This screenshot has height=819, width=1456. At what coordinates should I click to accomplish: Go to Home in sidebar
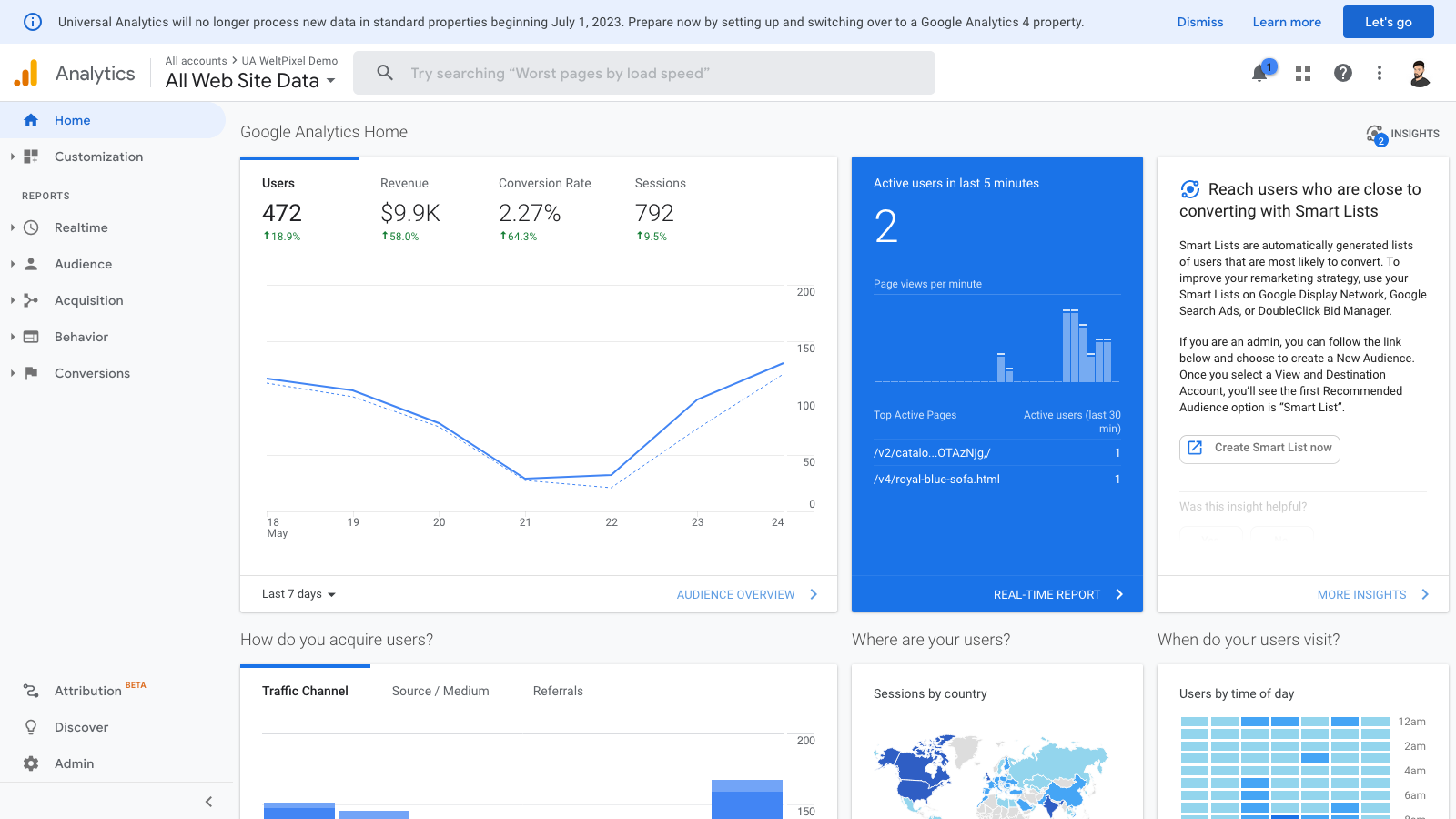click(113, 120)
